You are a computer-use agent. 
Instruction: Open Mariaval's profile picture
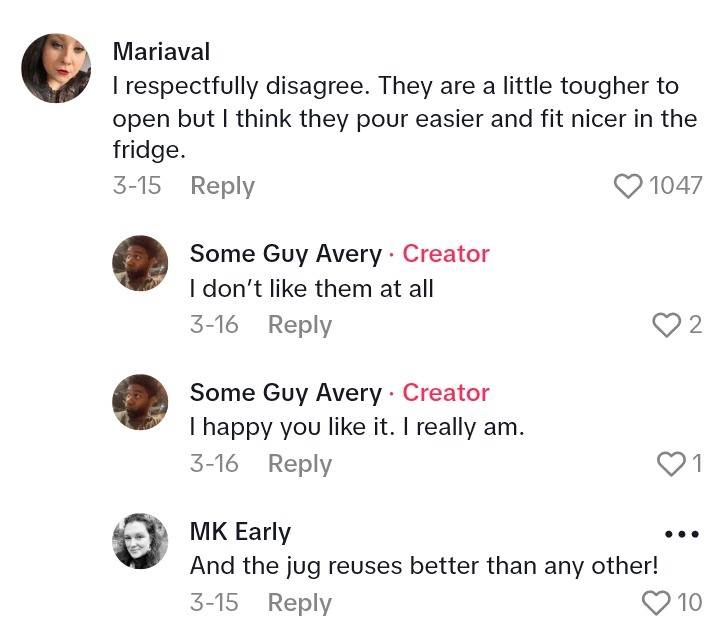pos(50,68)
